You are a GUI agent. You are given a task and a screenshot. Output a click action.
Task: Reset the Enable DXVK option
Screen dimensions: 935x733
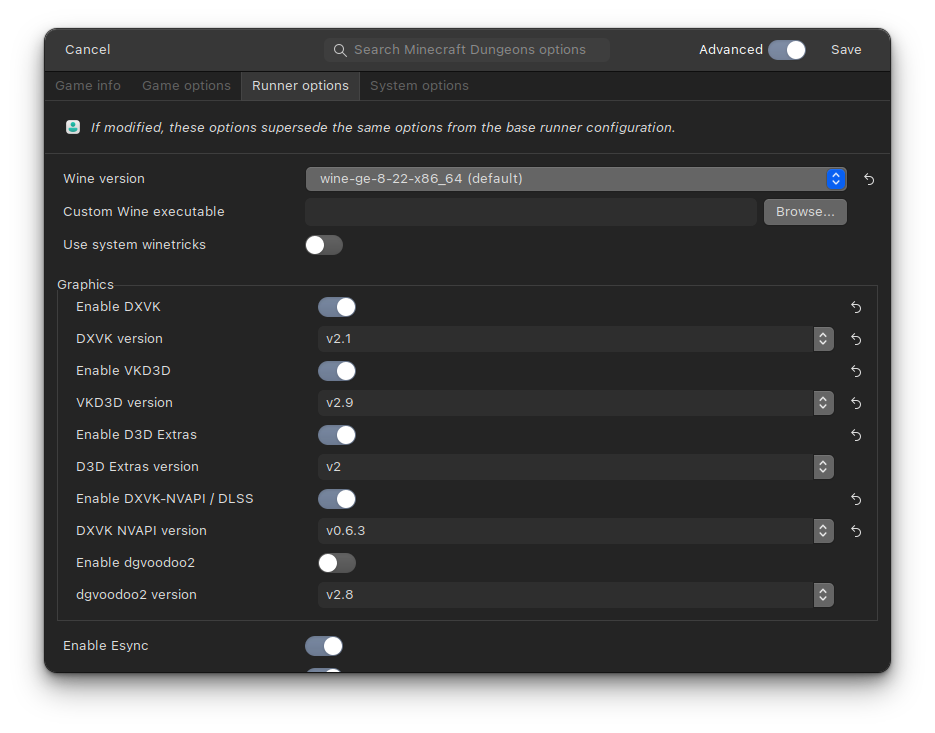tap(856, 307)
